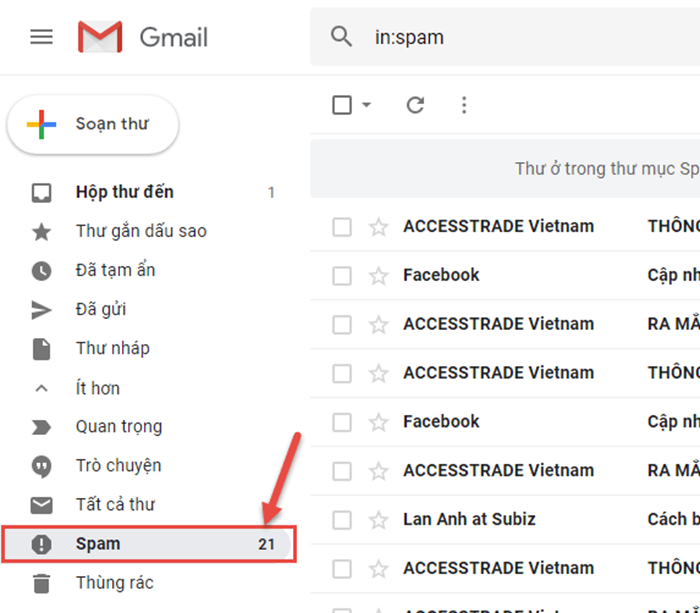The width and height of the screenshot is (700, 613).
Task: Click the important label marker icon
Action: coord(41,427)
